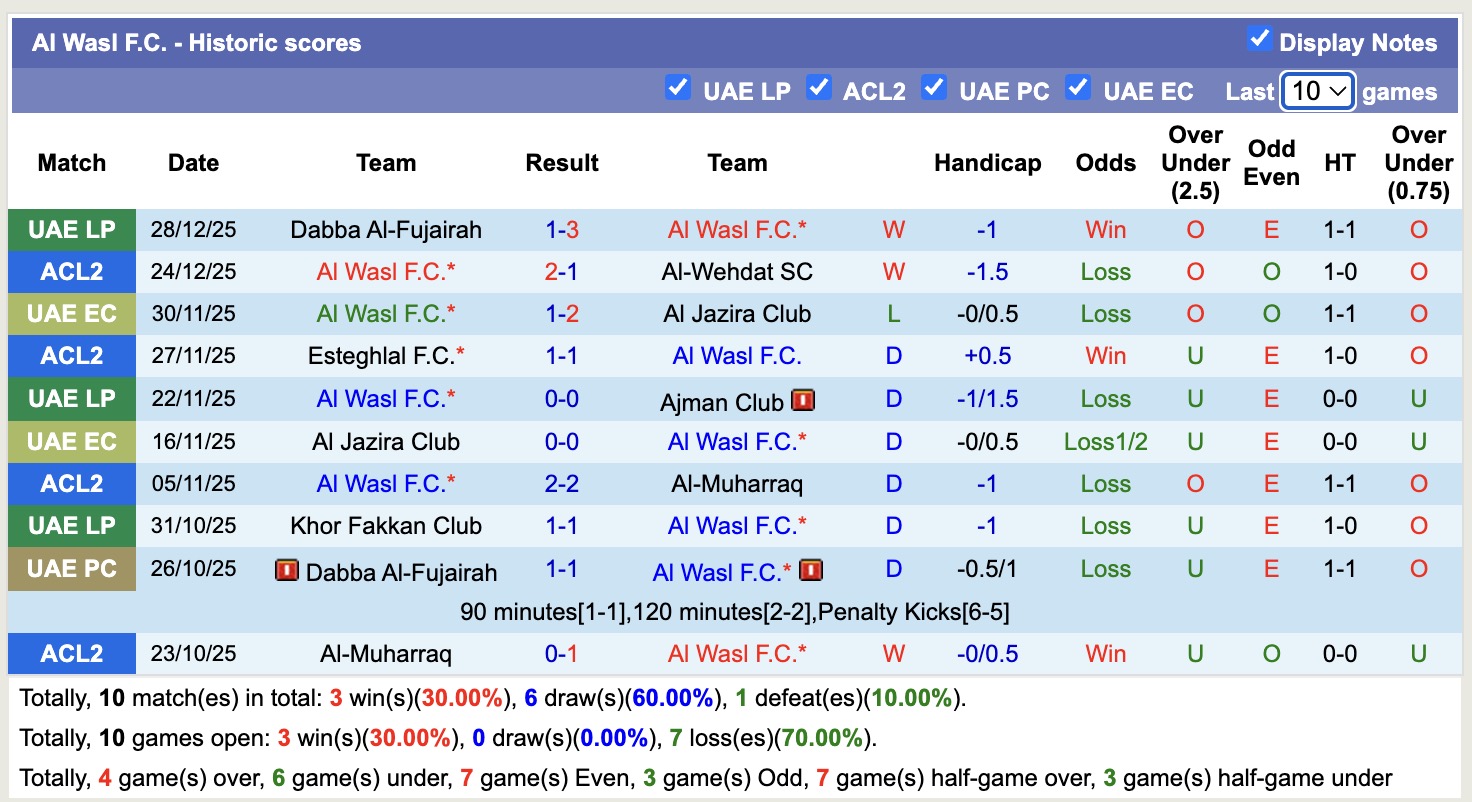This screenshot has width=1472, height=802.
Task: Click the UAE EC badge on the 16/11 row
Action: (x=71, y=441)
